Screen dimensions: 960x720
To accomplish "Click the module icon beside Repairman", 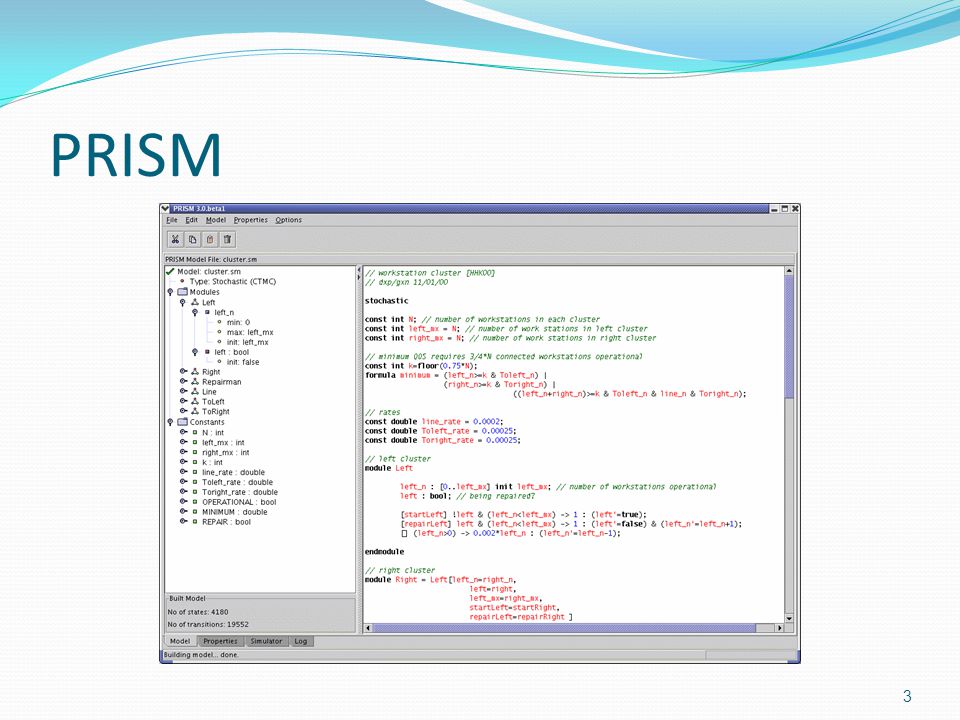I will pyautogui.click(x=195, y=381).
